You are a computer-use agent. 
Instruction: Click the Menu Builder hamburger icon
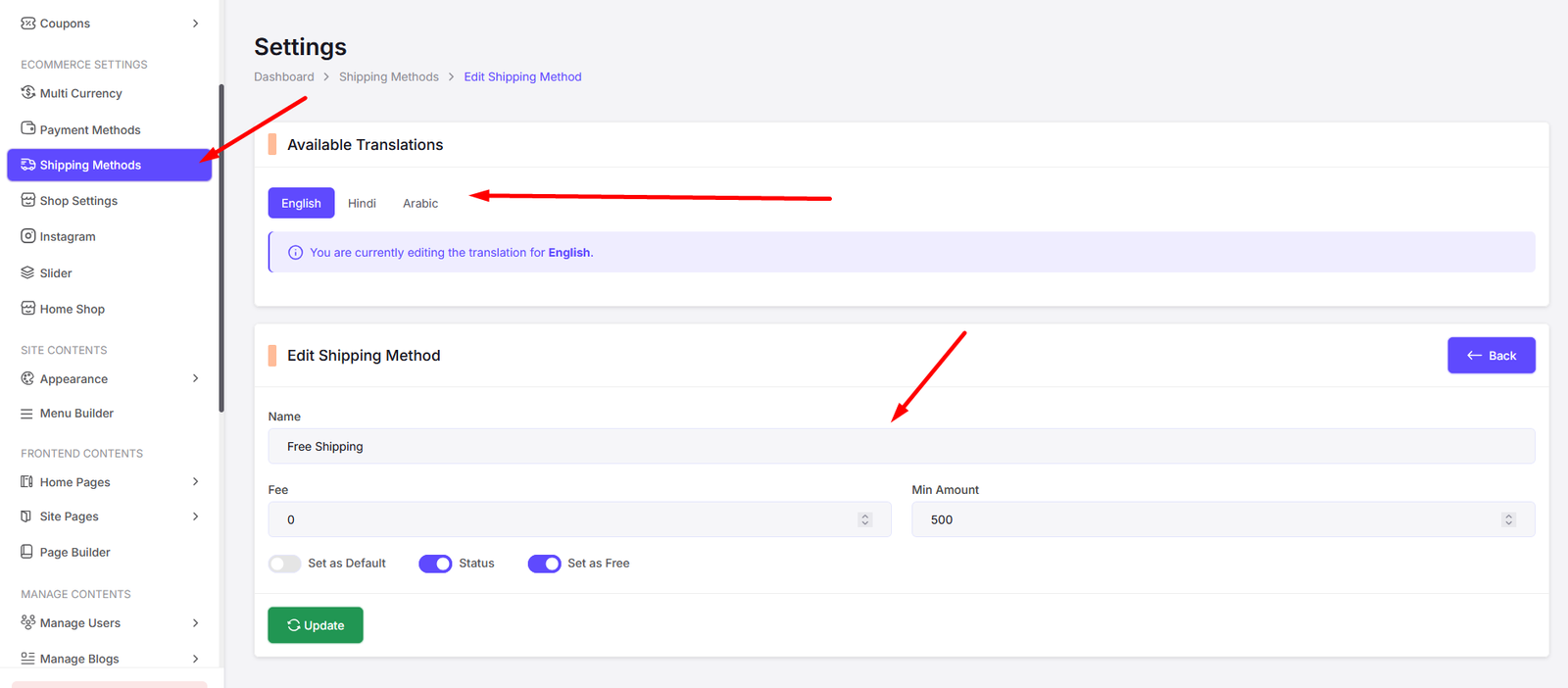[x=27, y=414]
